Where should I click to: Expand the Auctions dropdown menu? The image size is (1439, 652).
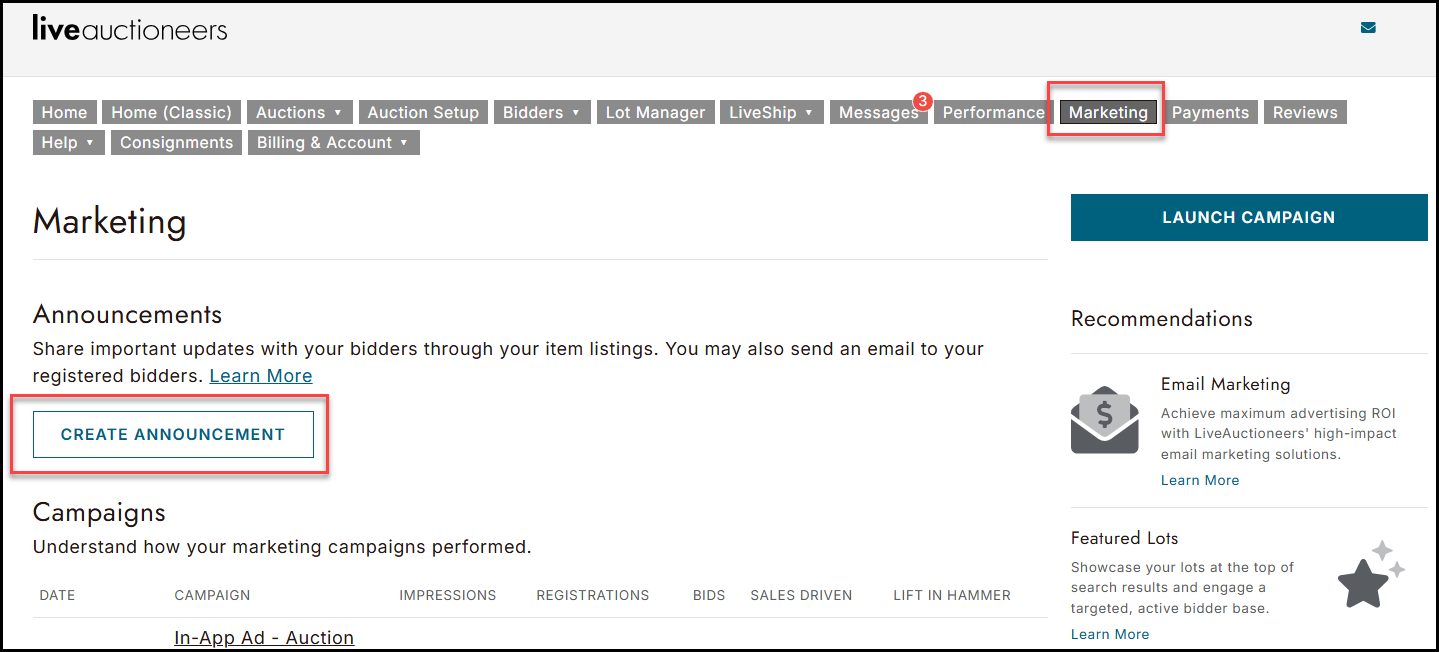300,112
